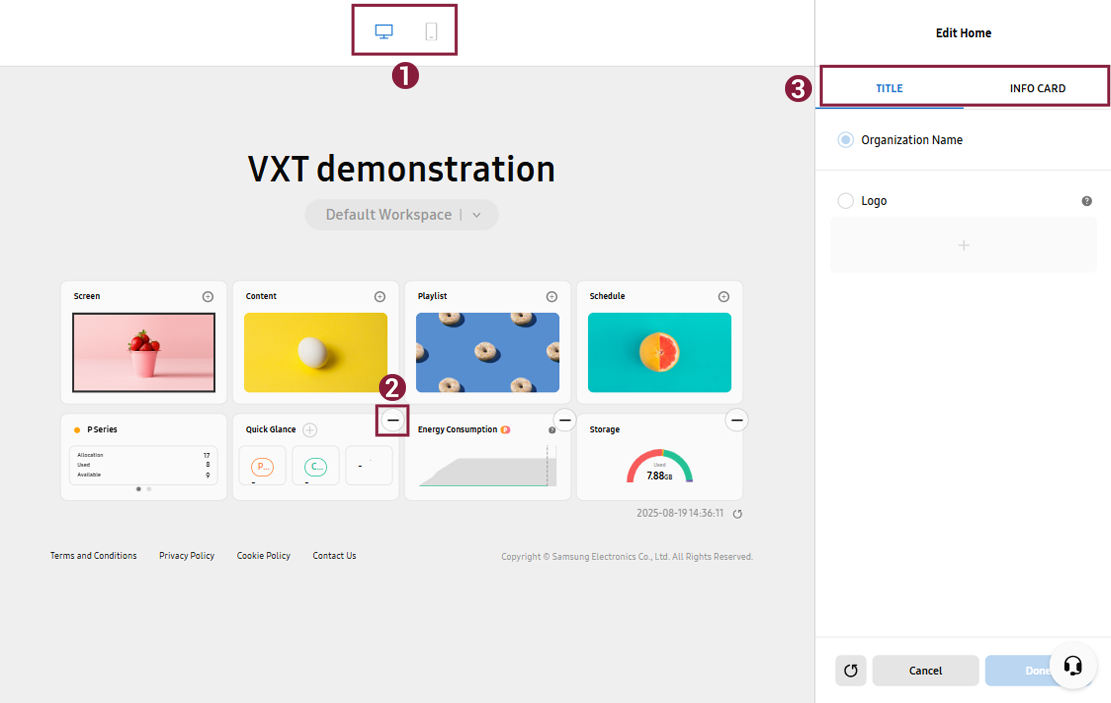Refresh the dashboard data timestamp
The image size is (1111, 703).
coord(737,512)
